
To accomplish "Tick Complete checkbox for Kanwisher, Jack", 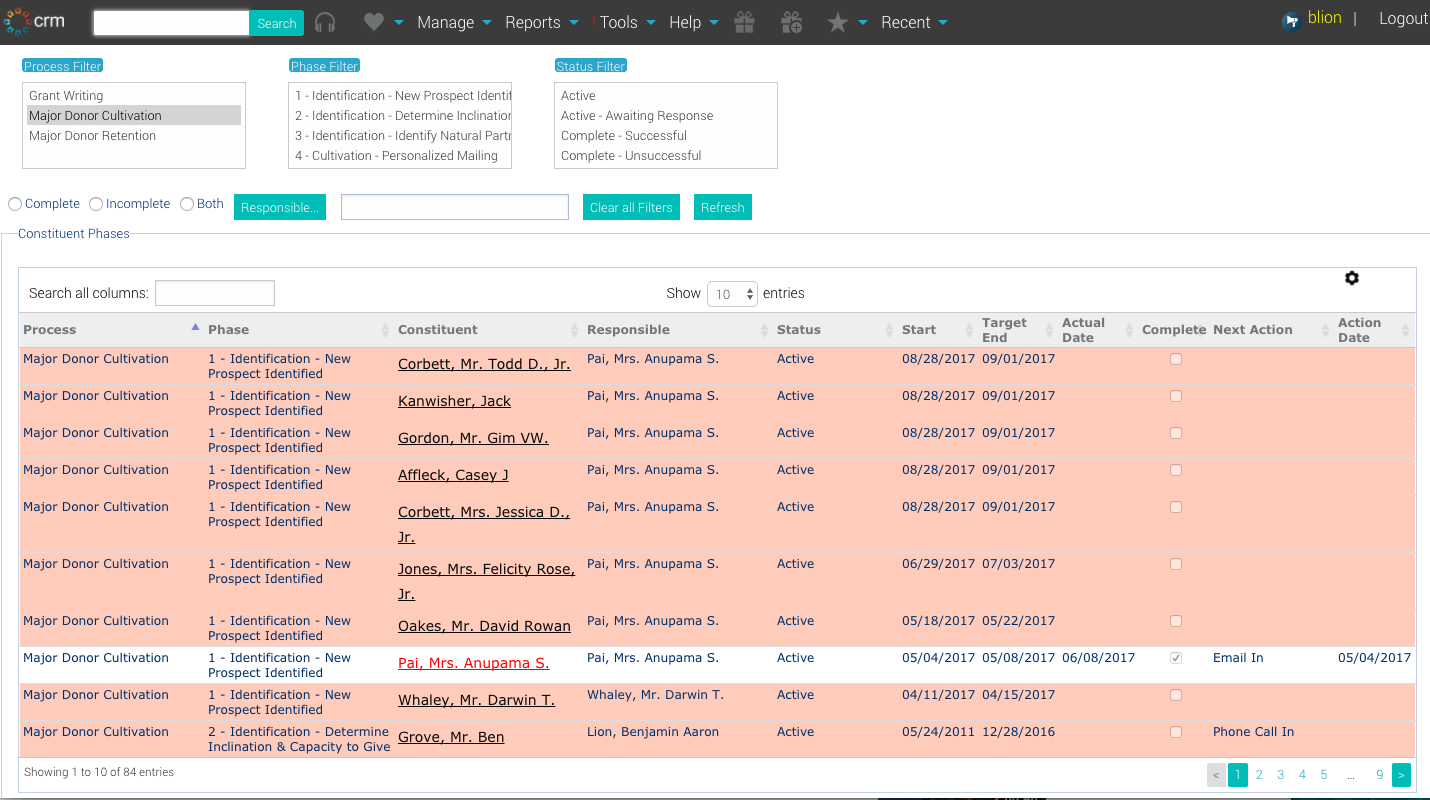I will click(1176, 396).
